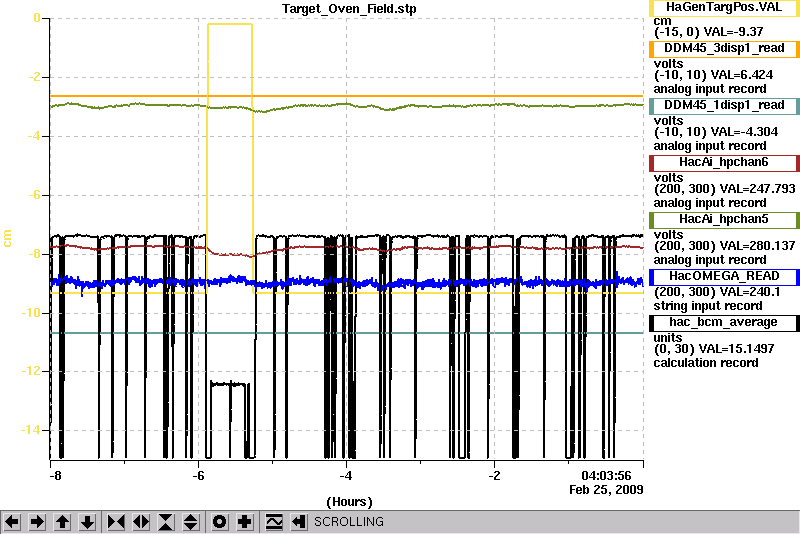
Task: Click the VAL=15.1497 readout text
Action: point(736,349)
